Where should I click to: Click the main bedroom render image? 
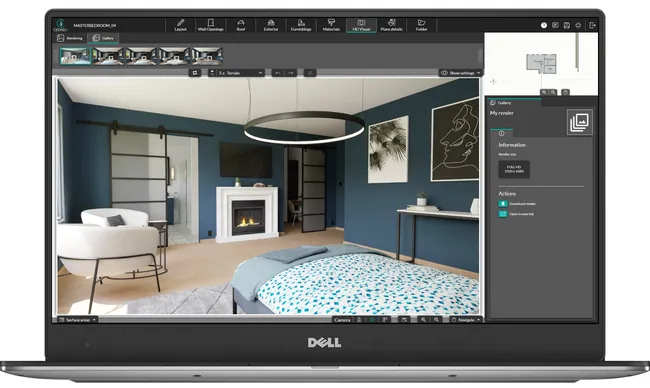click(268, 196)
